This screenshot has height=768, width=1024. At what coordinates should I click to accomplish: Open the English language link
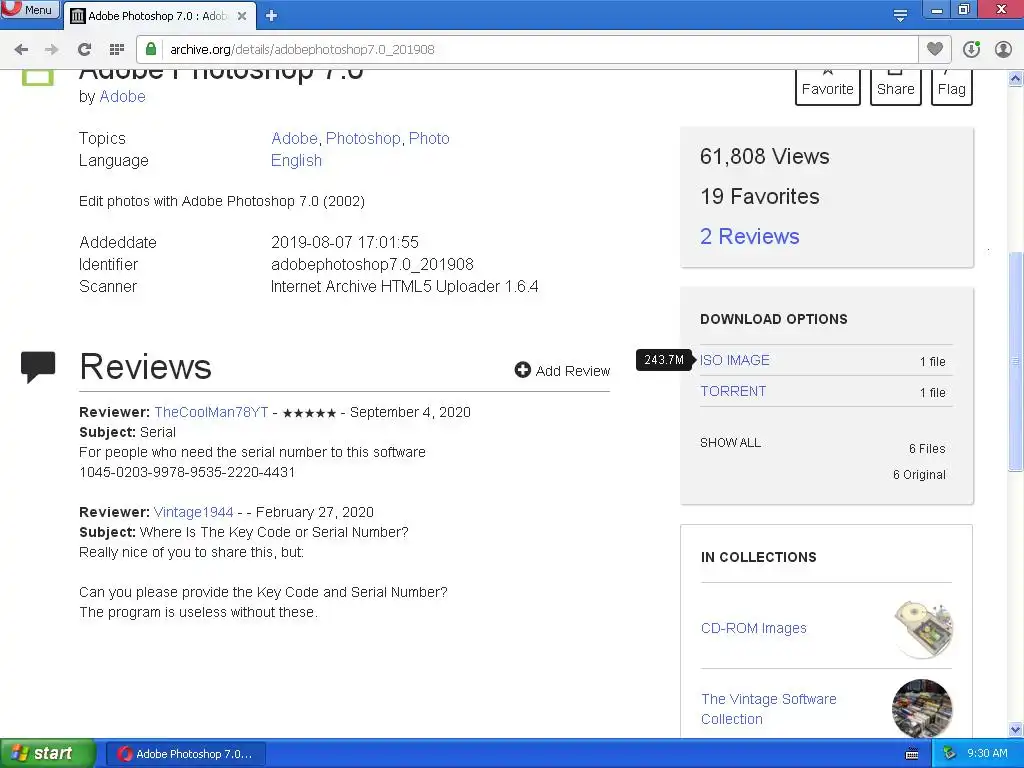click(x=296, y=161)
